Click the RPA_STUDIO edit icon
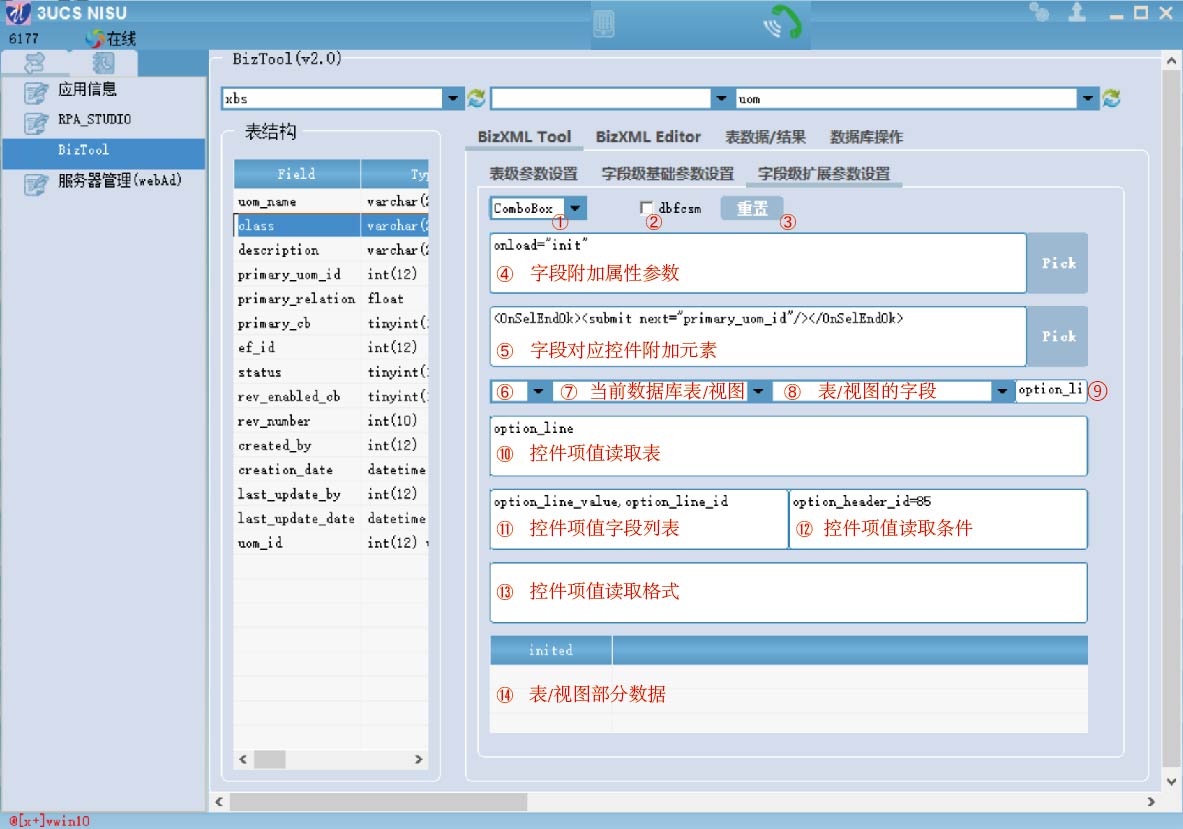This screenshot has height=829, width=1183. (x=35, y=122)
